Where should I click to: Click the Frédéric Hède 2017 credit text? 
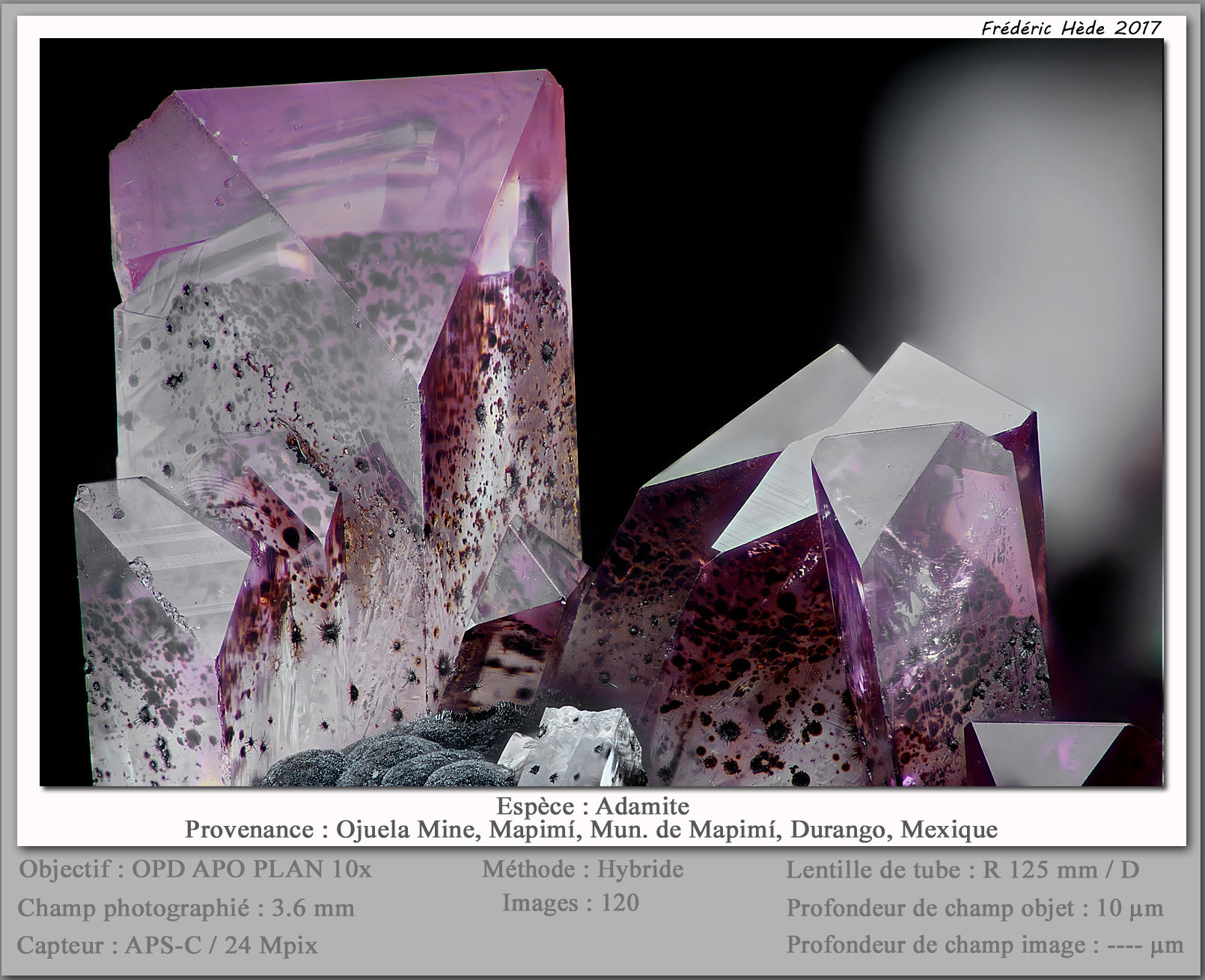click(x=1070, y=28)
